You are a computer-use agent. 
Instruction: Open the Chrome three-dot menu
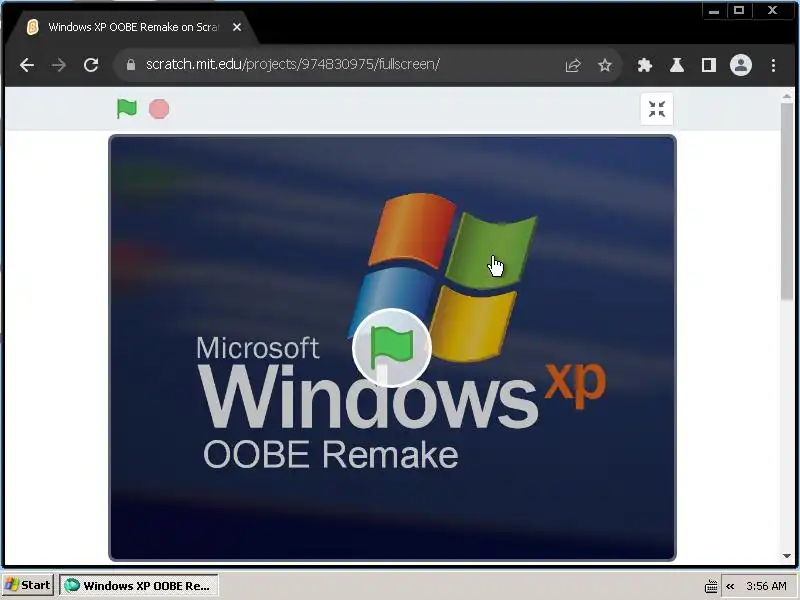[x=773, y=65]
